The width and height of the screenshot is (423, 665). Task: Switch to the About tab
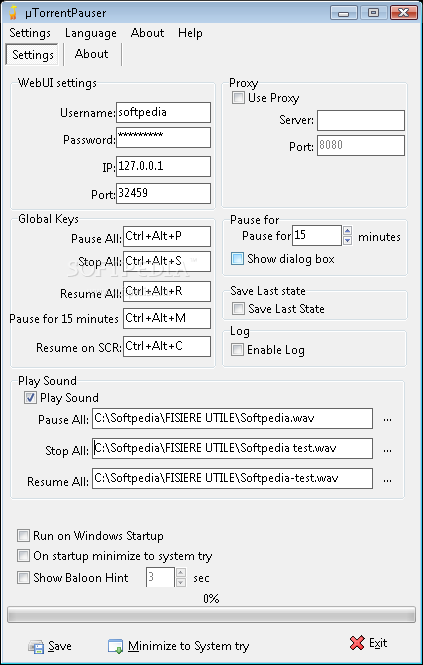coord(92,54)
